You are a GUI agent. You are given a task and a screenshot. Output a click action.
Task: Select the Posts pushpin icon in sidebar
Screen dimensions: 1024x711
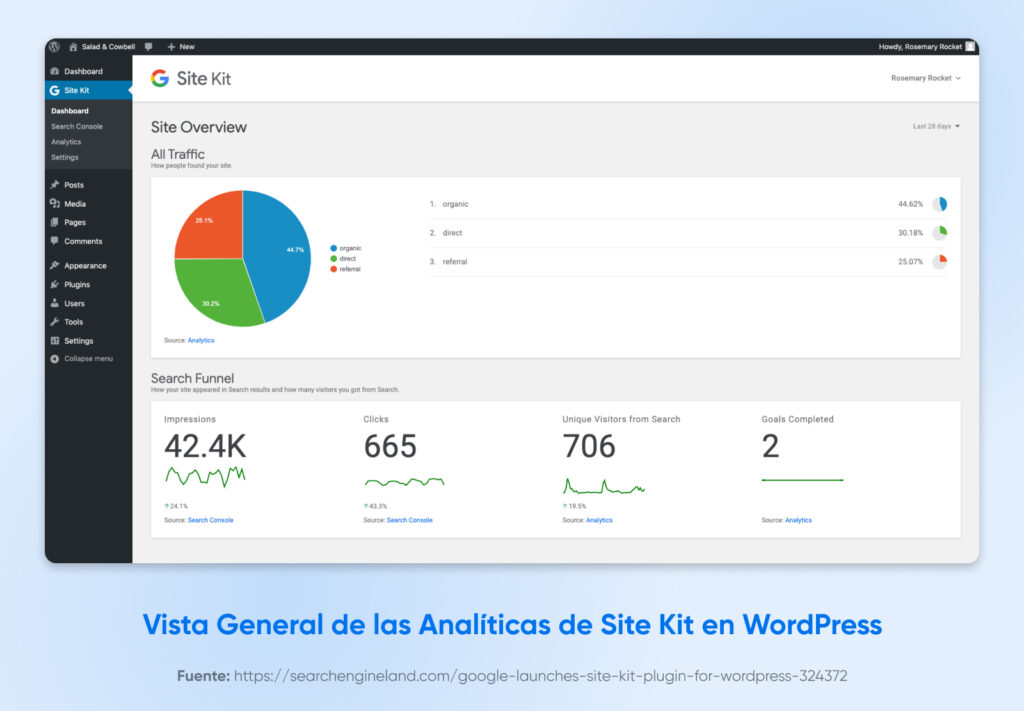[54, 184]
